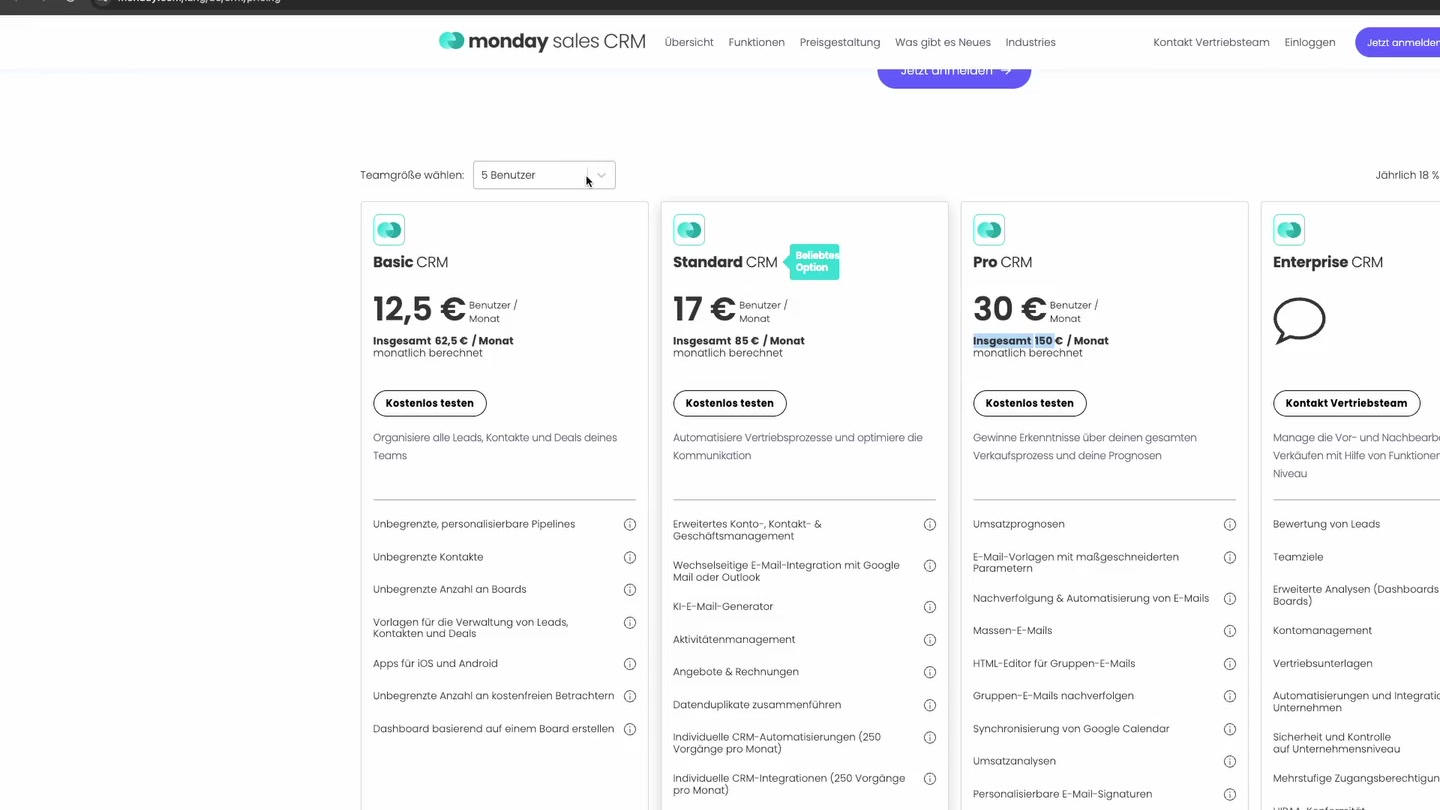
Task: Click the Pro CRM plan icon
Action: tap(989, 229)
